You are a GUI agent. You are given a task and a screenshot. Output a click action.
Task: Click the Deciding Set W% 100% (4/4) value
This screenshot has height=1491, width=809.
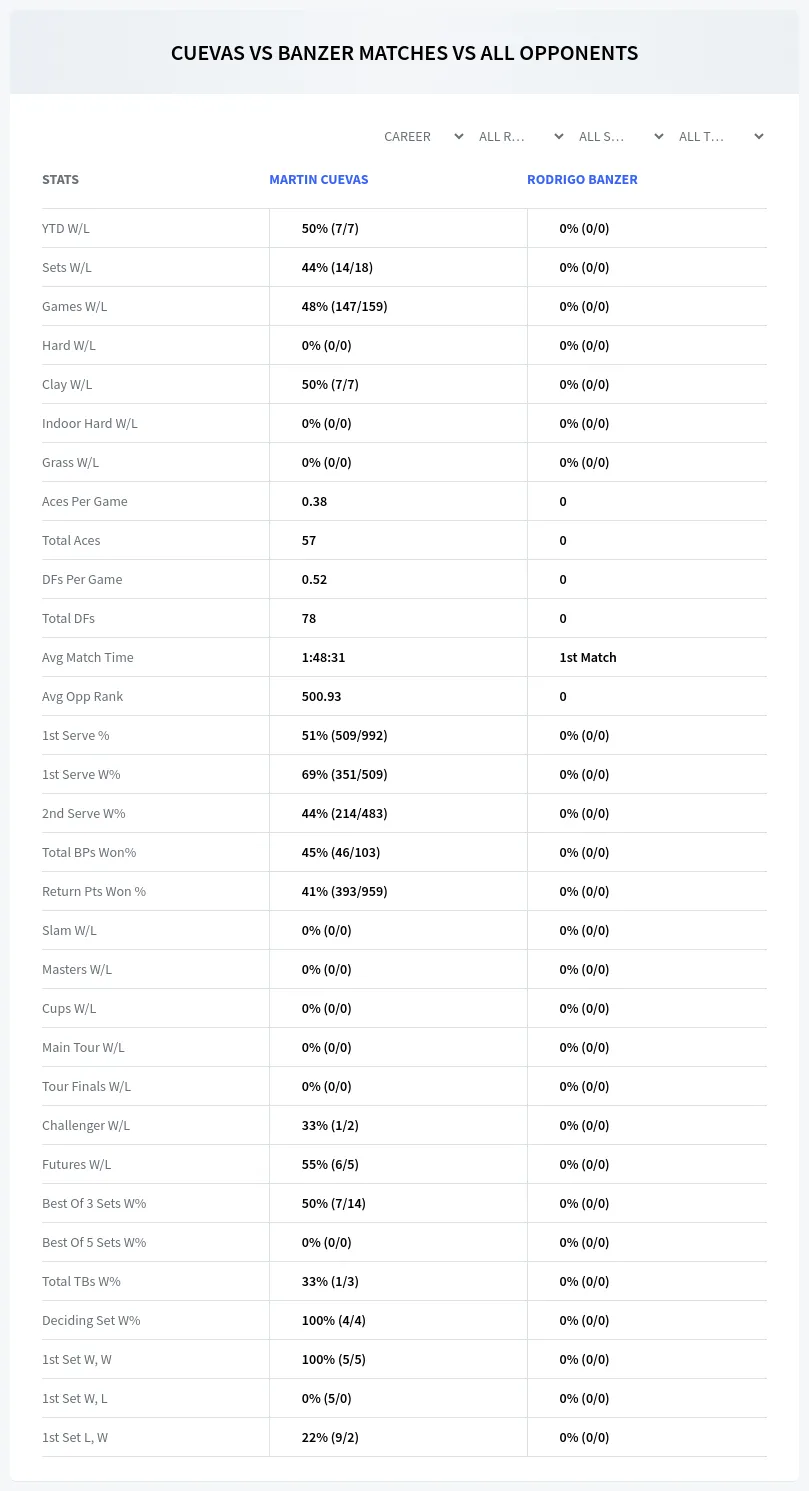(334, 1320)
